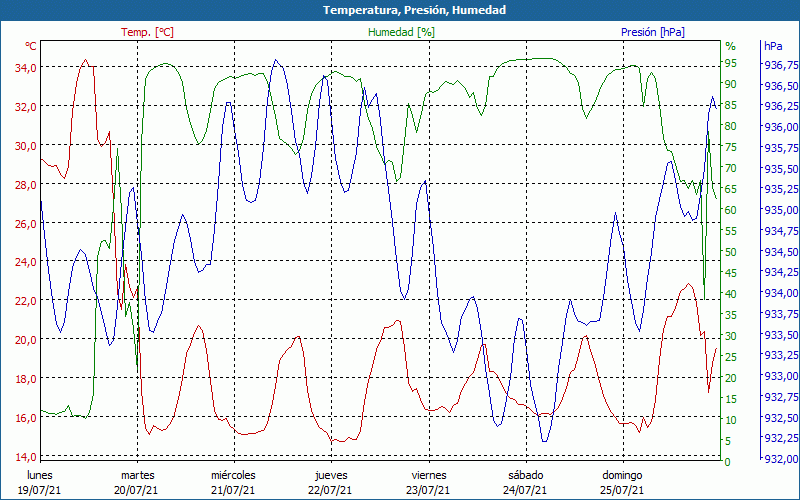This screenshot has width=800, height=500.
Task: Click temperature axis value '14,0'
Action: click(25, 457)
